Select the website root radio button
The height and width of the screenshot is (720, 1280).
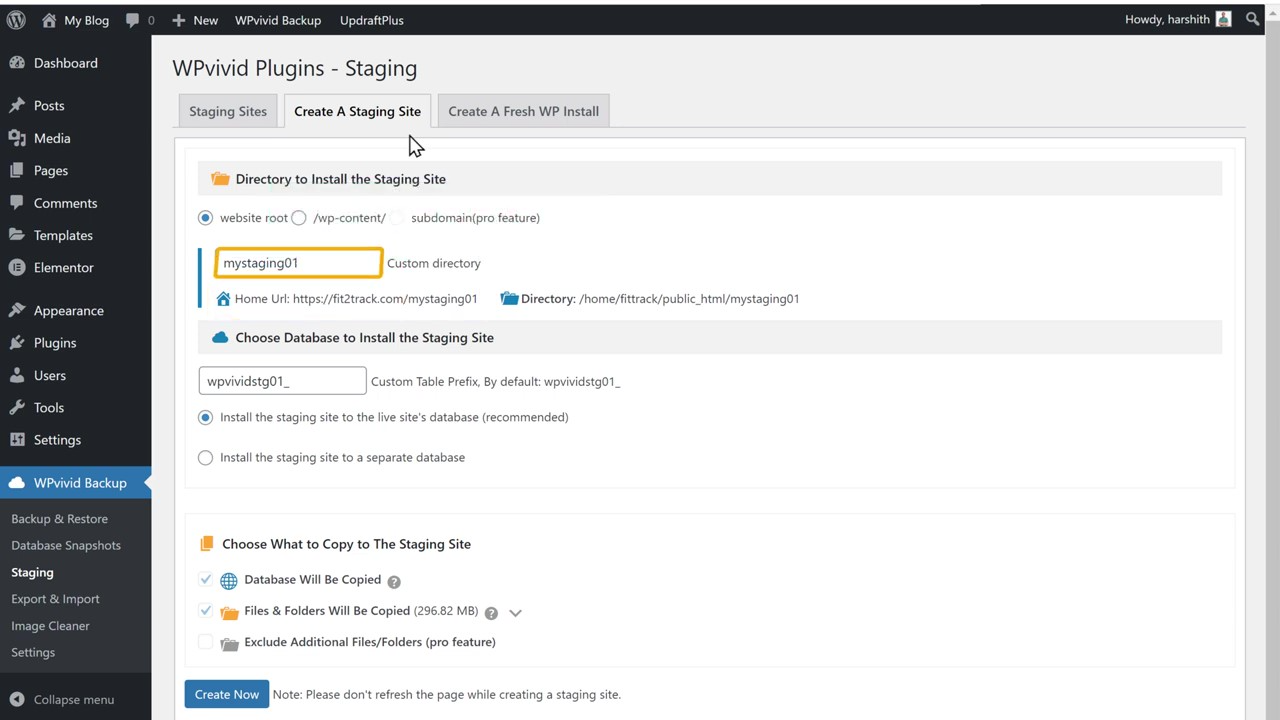coord(205,217)
